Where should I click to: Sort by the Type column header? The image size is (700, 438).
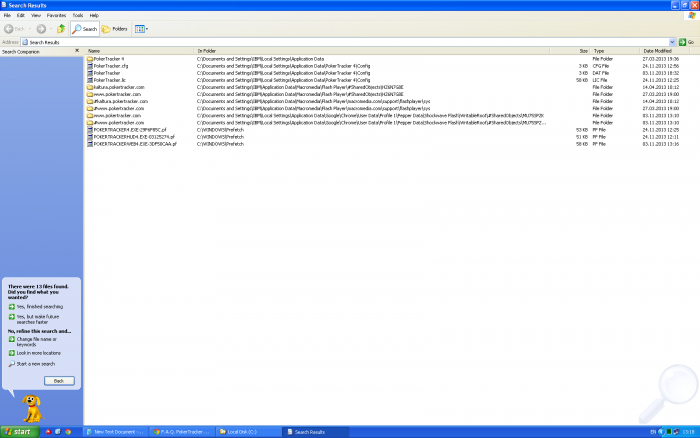tap(615, 51)
